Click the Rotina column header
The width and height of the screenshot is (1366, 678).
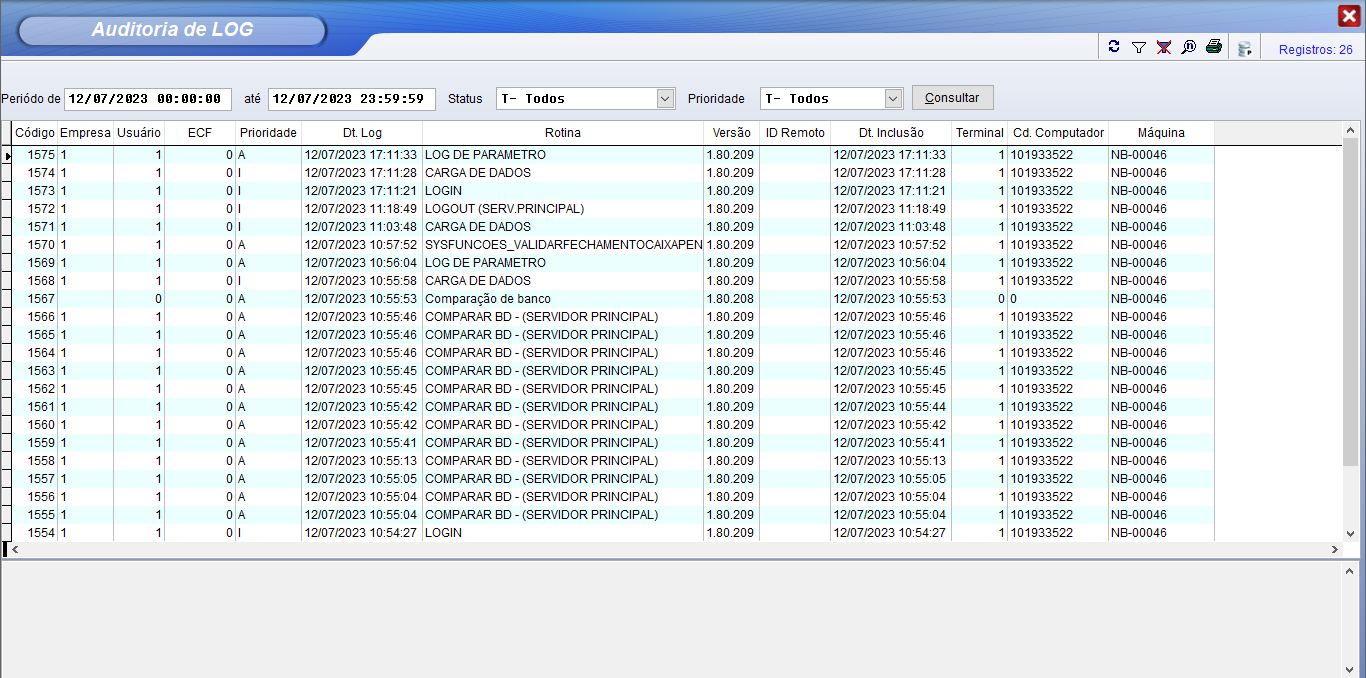tap(562, 132)
